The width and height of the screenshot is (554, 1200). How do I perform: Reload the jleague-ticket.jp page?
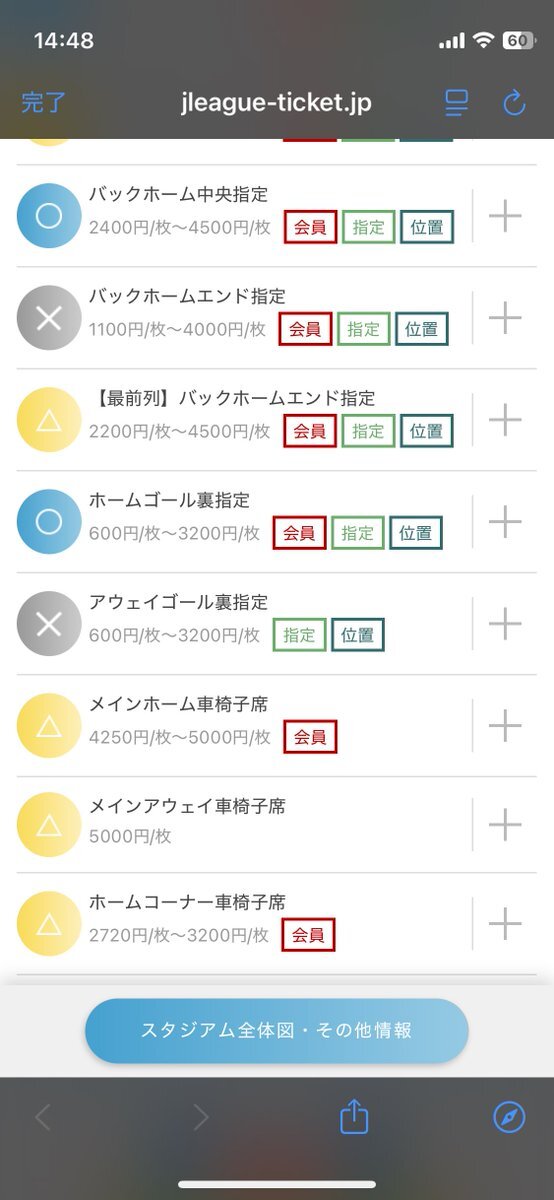click(514, 102)
